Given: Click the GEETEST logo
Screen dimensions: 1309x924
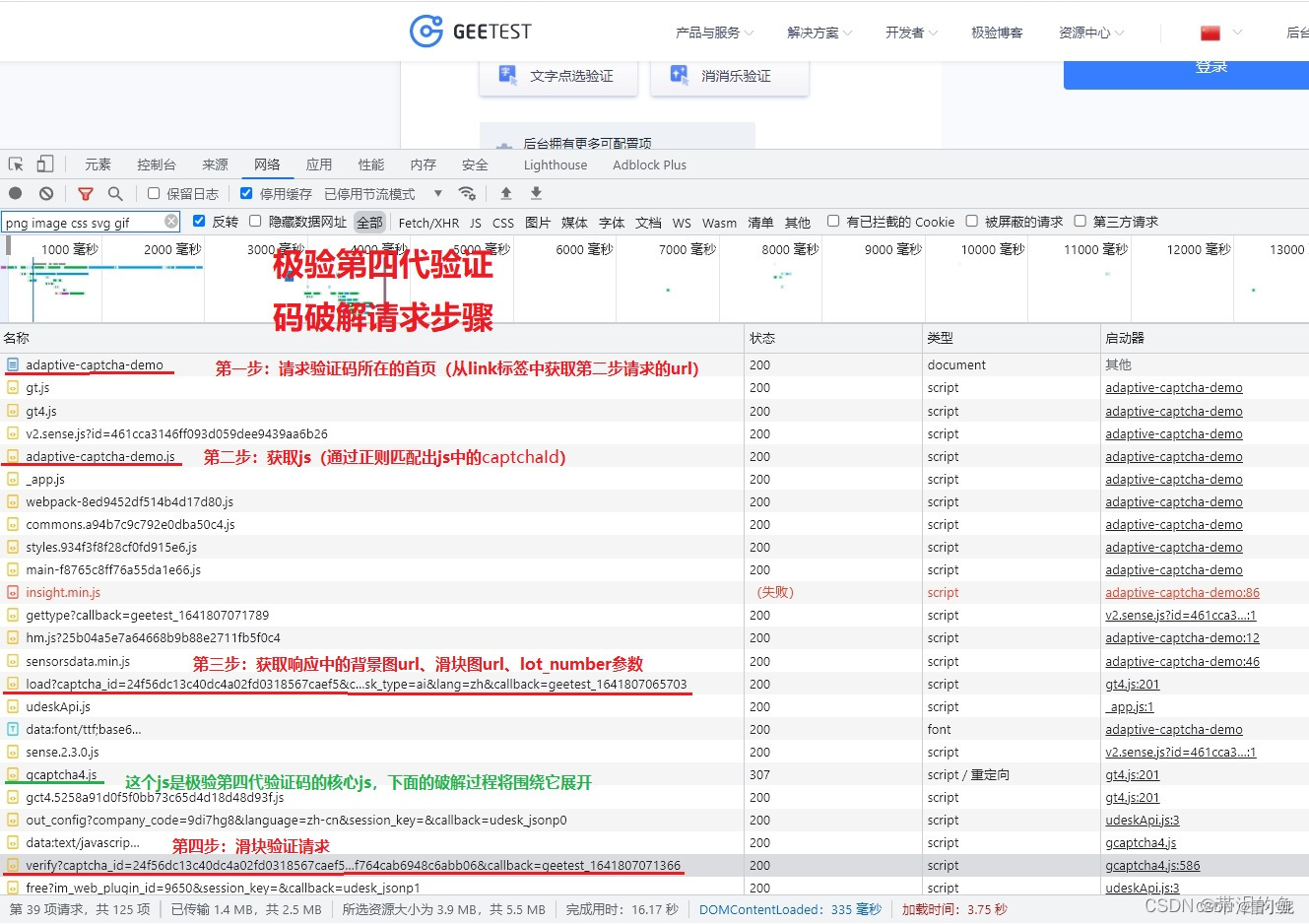Looking at the screenshot, I should [x=471, y=31].
